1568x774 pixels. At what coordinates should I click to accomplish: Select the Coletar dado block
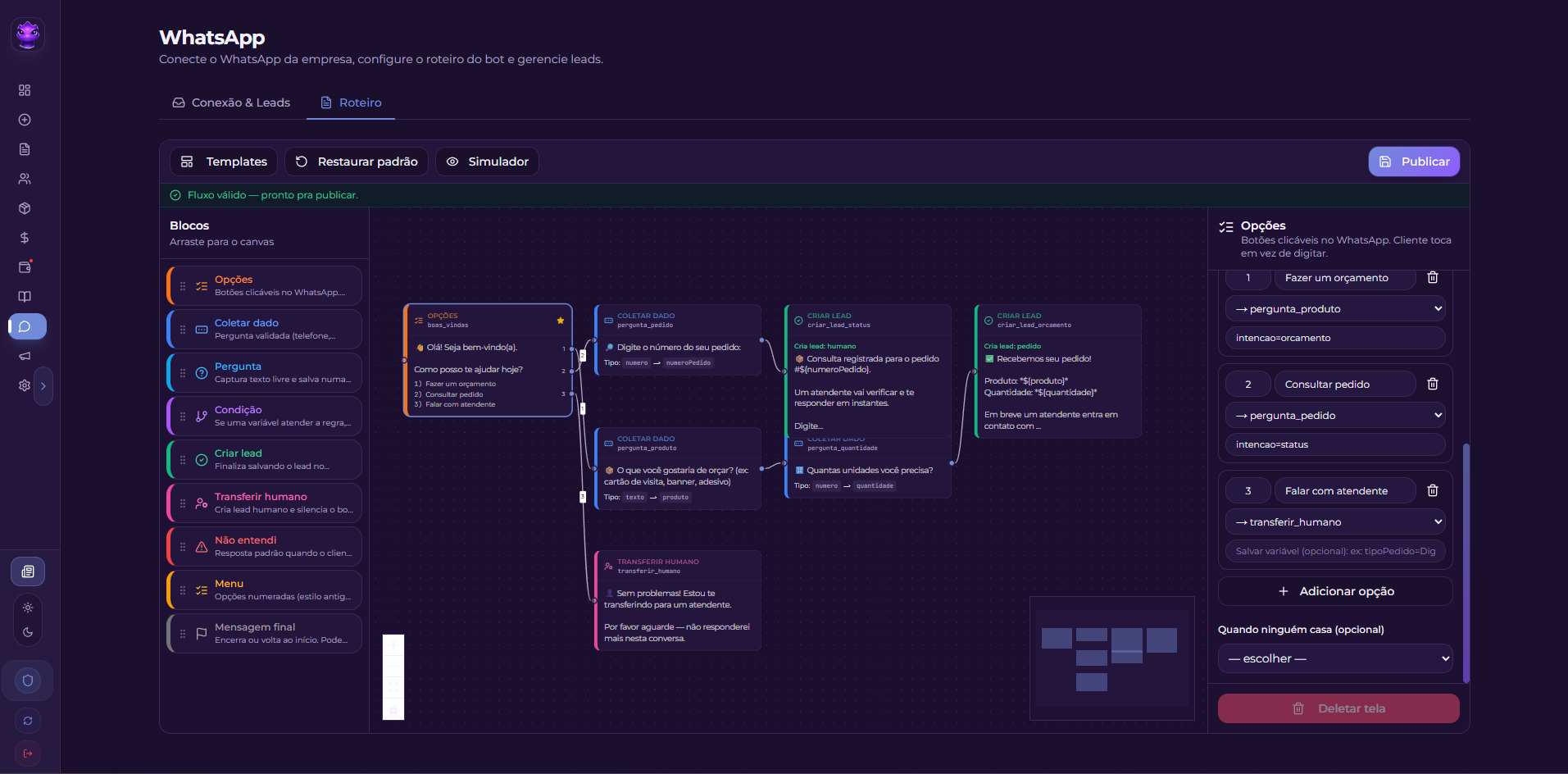[265, 329]
